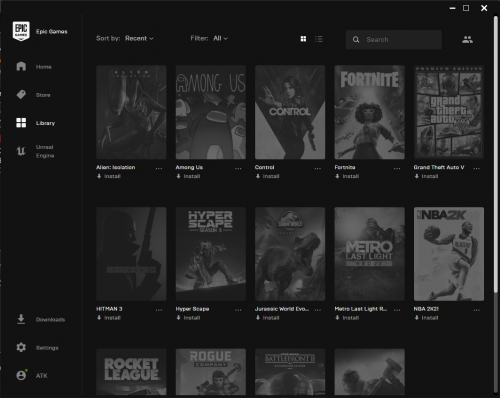Go to Unreal Engine in the sidebar
This screenshot has height=398, width=500.
[45, 151]
